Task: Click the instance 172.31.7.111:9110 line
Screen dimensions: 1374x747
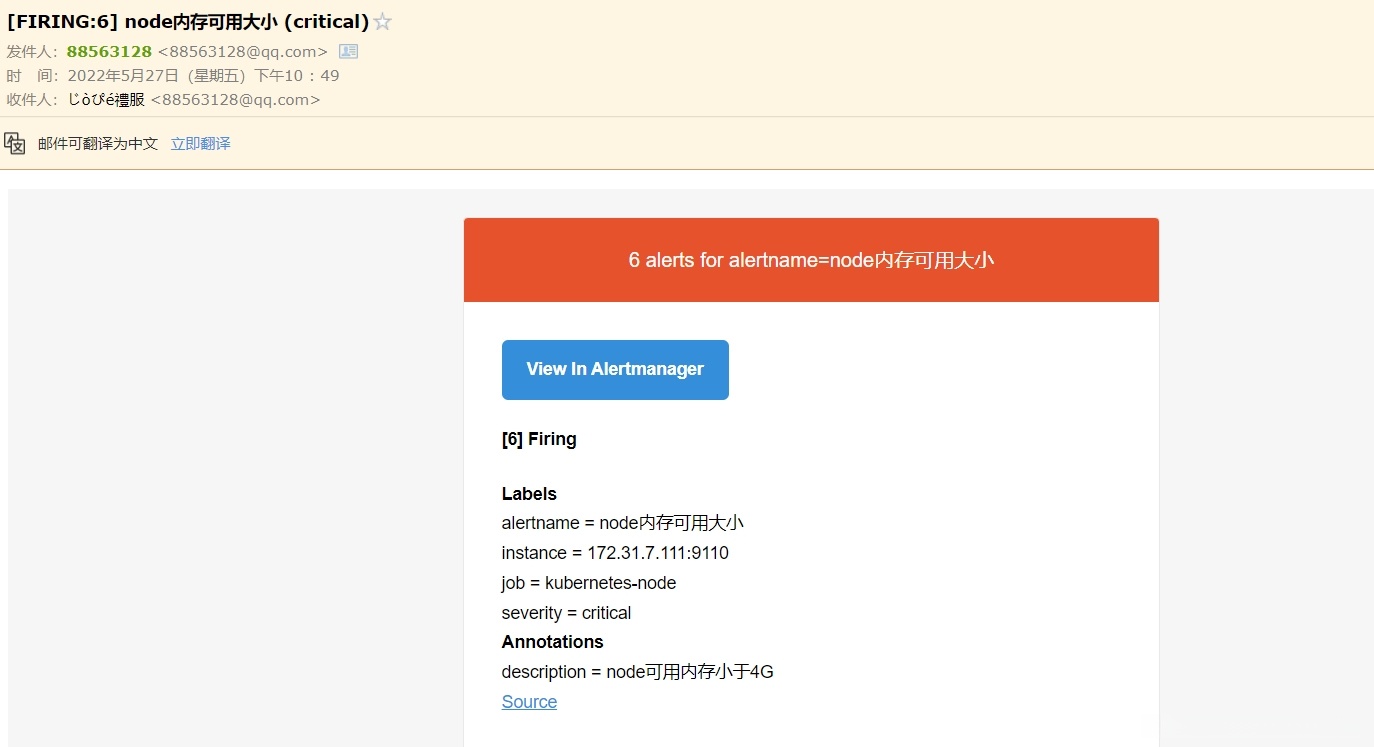Action: click(615, 553)
